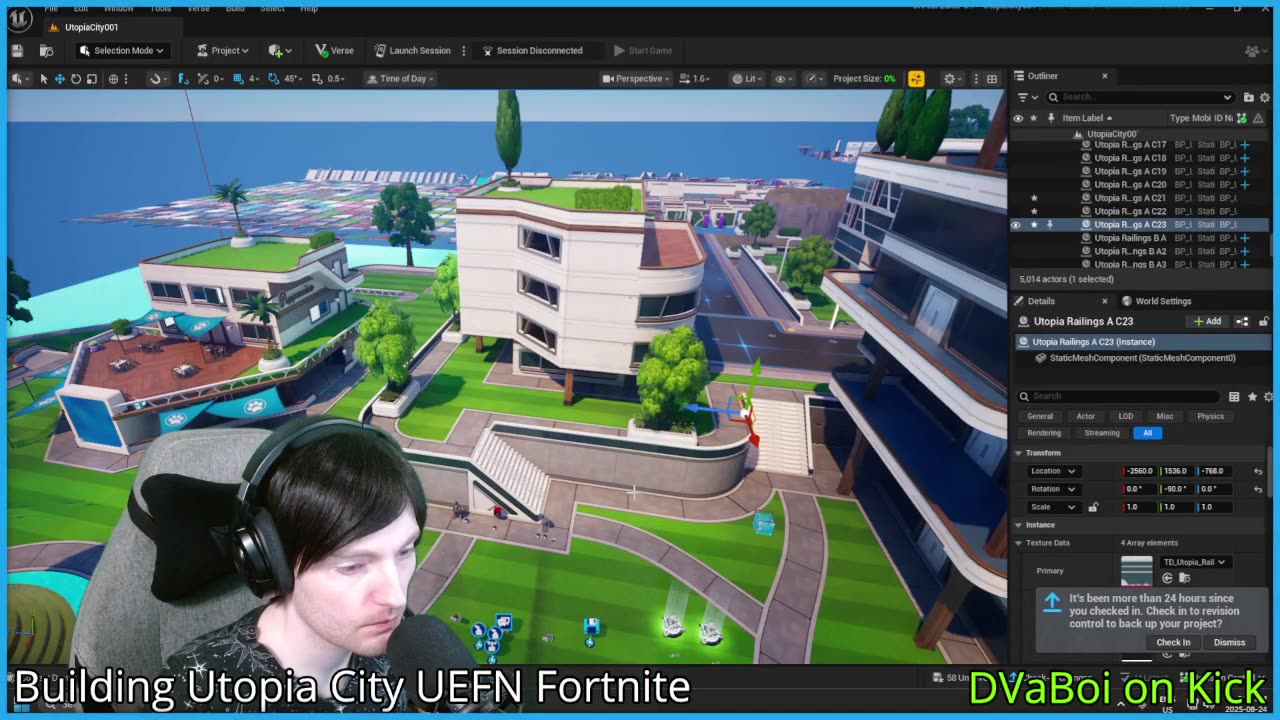This screenshot has width=1280, height=720.
Task: Open the performance gauge menu in viewport toolbar
Action: [815, 78]
